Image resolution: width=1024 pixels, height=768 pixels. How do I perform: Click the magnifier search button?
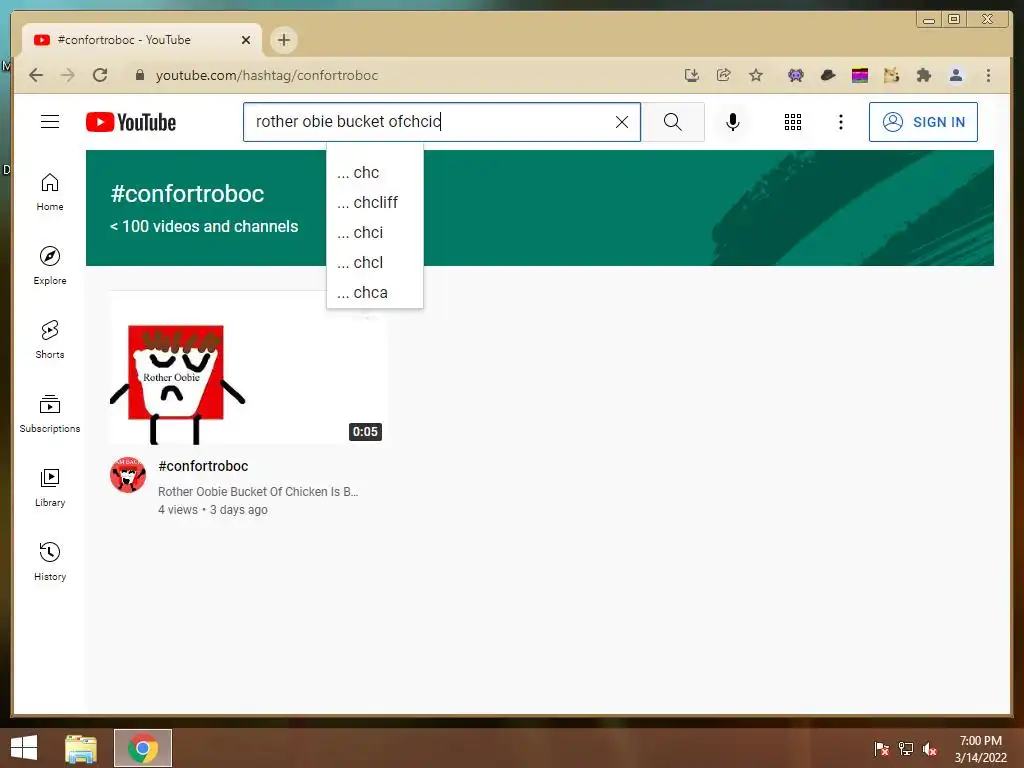tap(673, 121)
